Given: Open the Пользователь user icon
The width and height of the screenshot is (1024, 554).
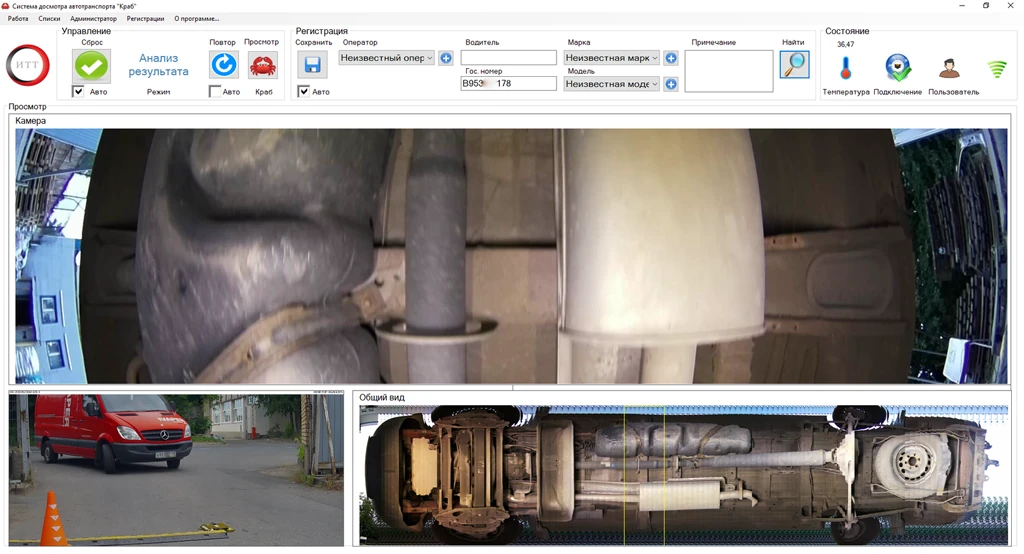Looking at the screenshot, I should 949,68.
